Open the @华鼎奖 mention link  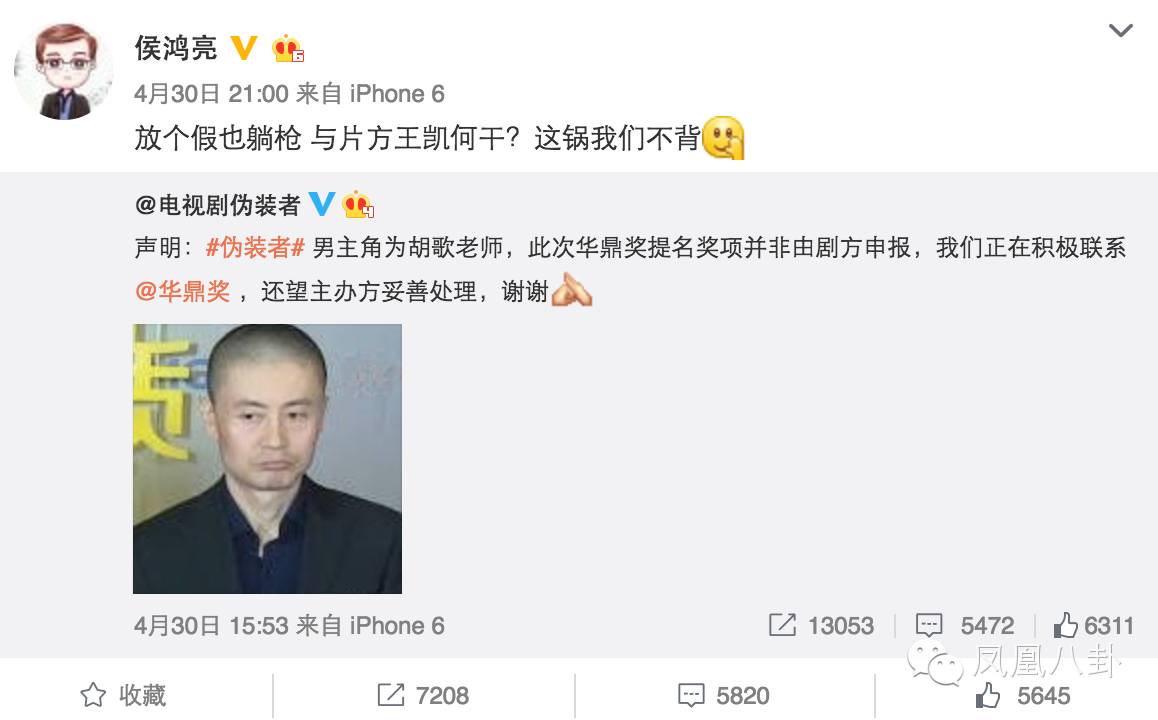(x=182, y=292)
